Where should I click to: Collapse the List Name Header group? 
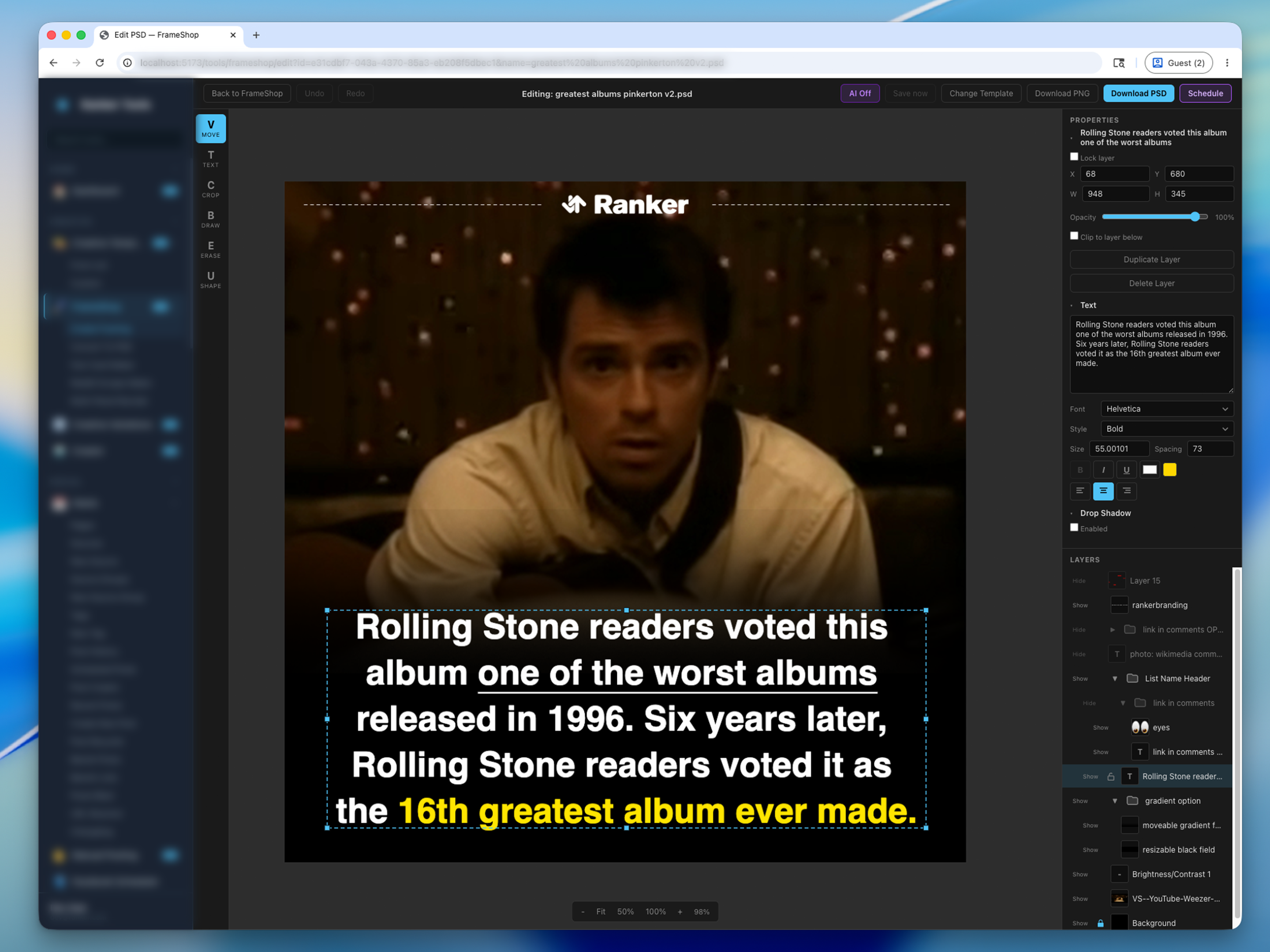click(x=1114, y=679)
